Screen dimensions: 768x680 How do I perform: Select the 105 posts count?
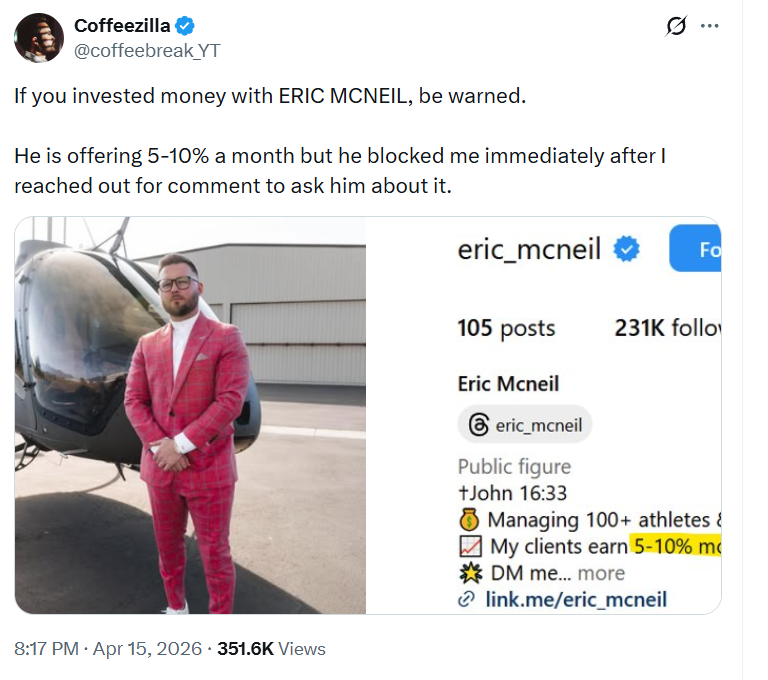coord(506,328)
